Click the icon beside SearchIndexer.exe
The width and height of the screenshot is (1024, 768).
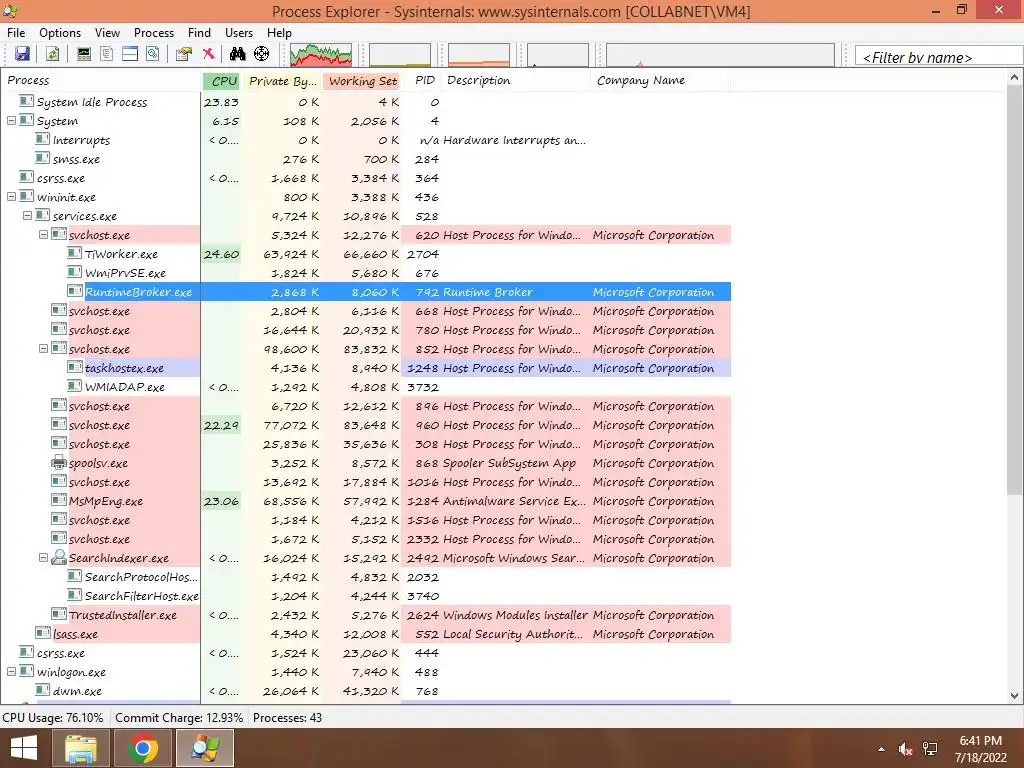[x=59, y=558]
